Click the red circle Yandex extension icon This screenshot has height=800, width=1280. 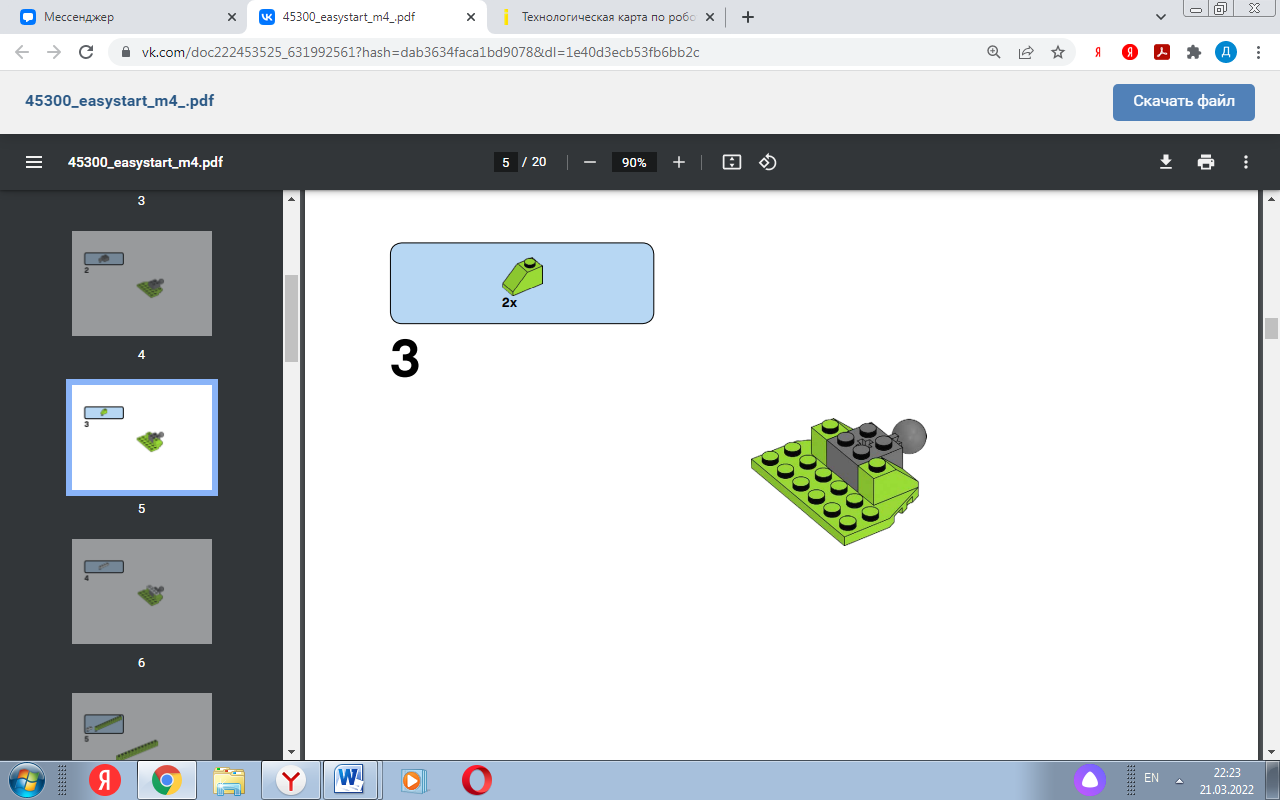(1130, 52)
